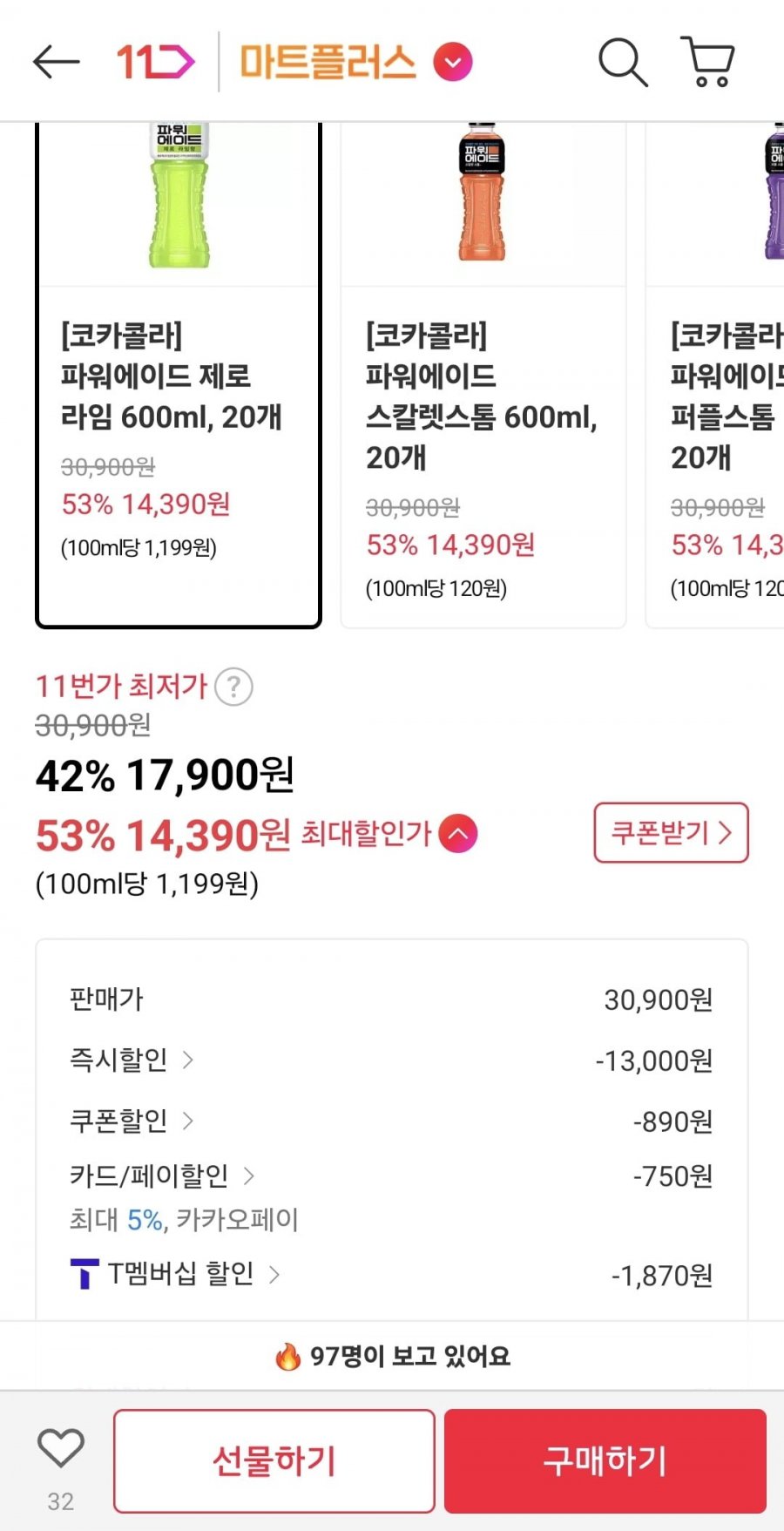Toggle the heart wishlist icon
This screenshot has height=1531, width=784.
pyautogui.click(x=61, y=1449)
